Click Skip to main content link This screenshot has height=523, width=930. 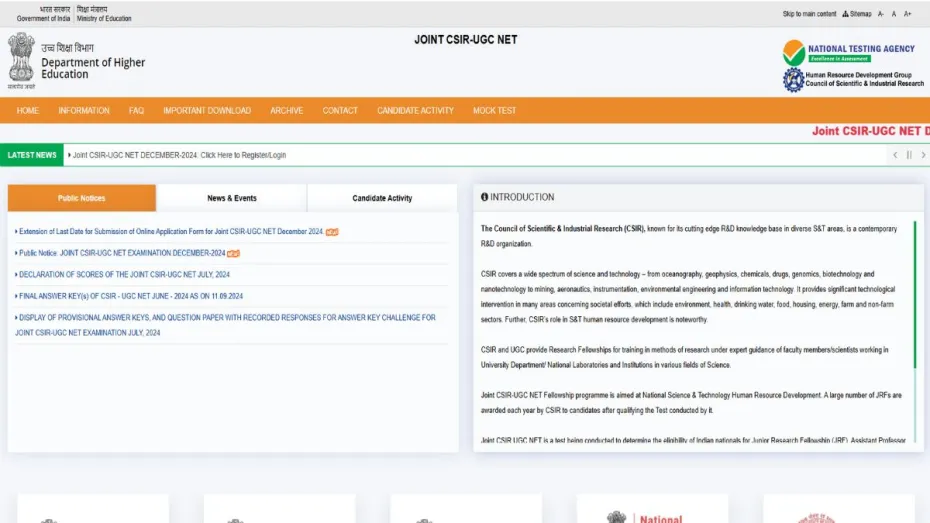[x=809, y=14]
